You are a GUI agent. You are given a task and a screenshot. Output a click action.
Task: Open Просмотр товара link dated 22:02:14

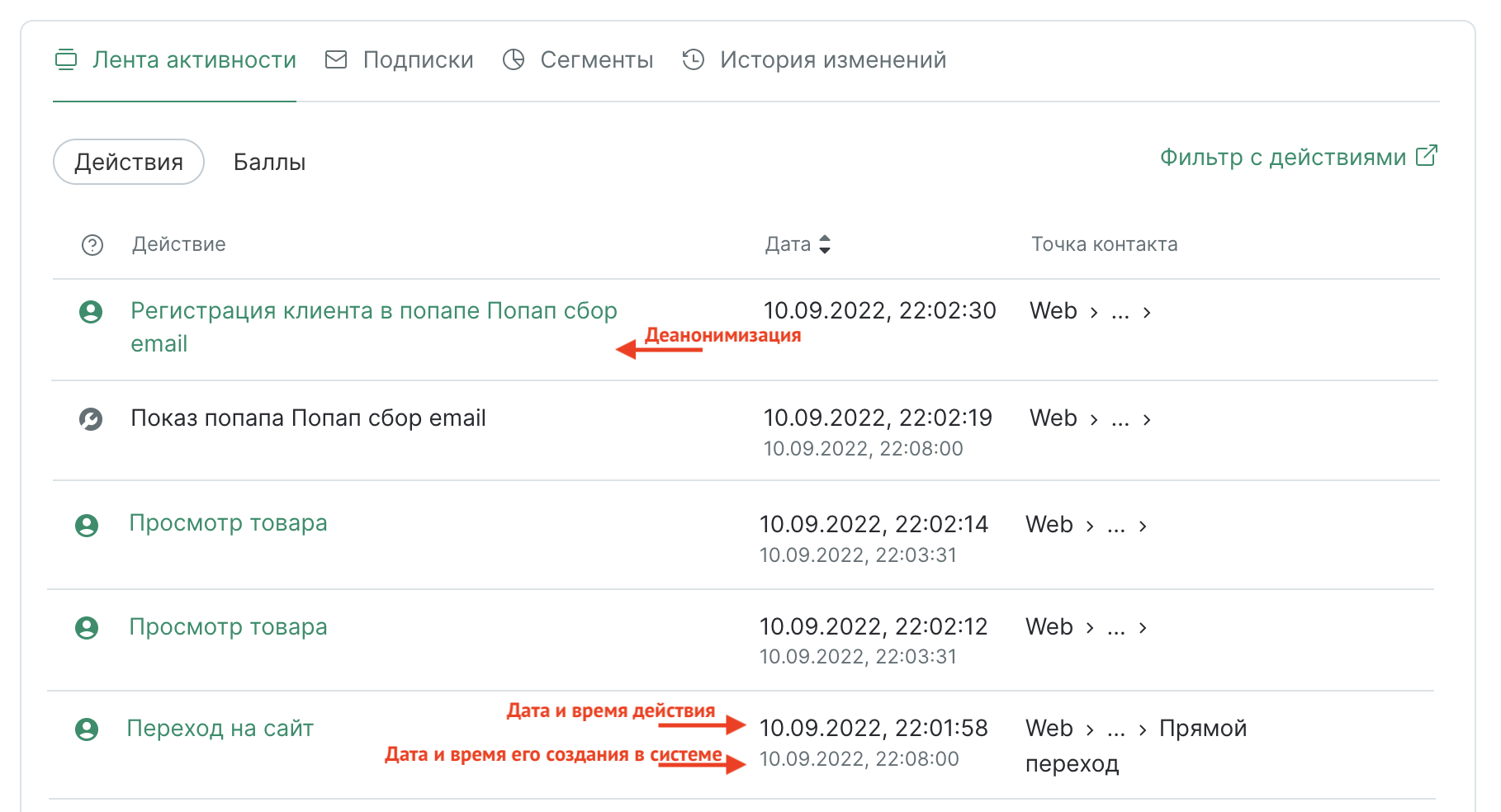click(228, 523)
